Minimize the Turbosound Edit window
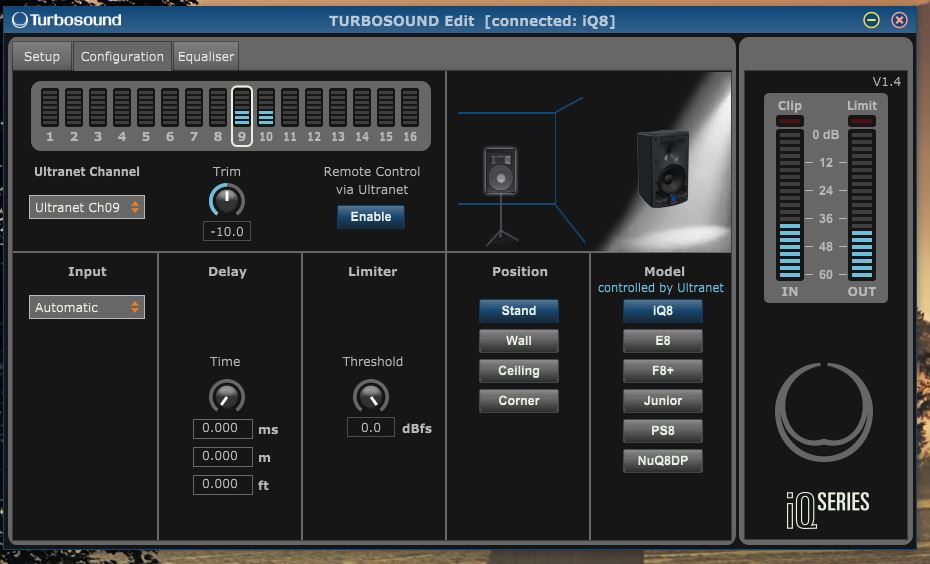This screenshot has width=930, height=564. [871, 20]
